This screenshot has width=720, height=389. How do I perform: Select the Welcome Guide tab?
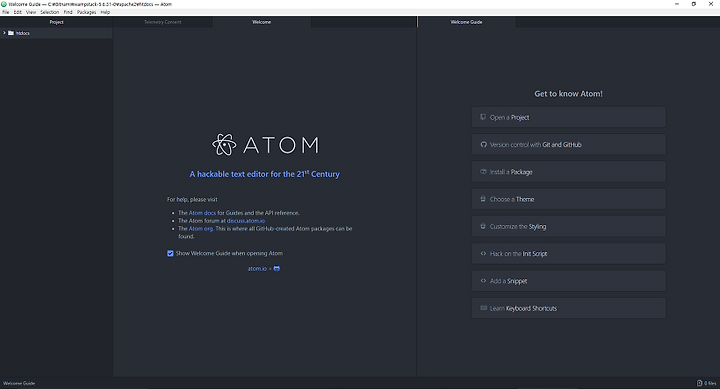(467, 22)
